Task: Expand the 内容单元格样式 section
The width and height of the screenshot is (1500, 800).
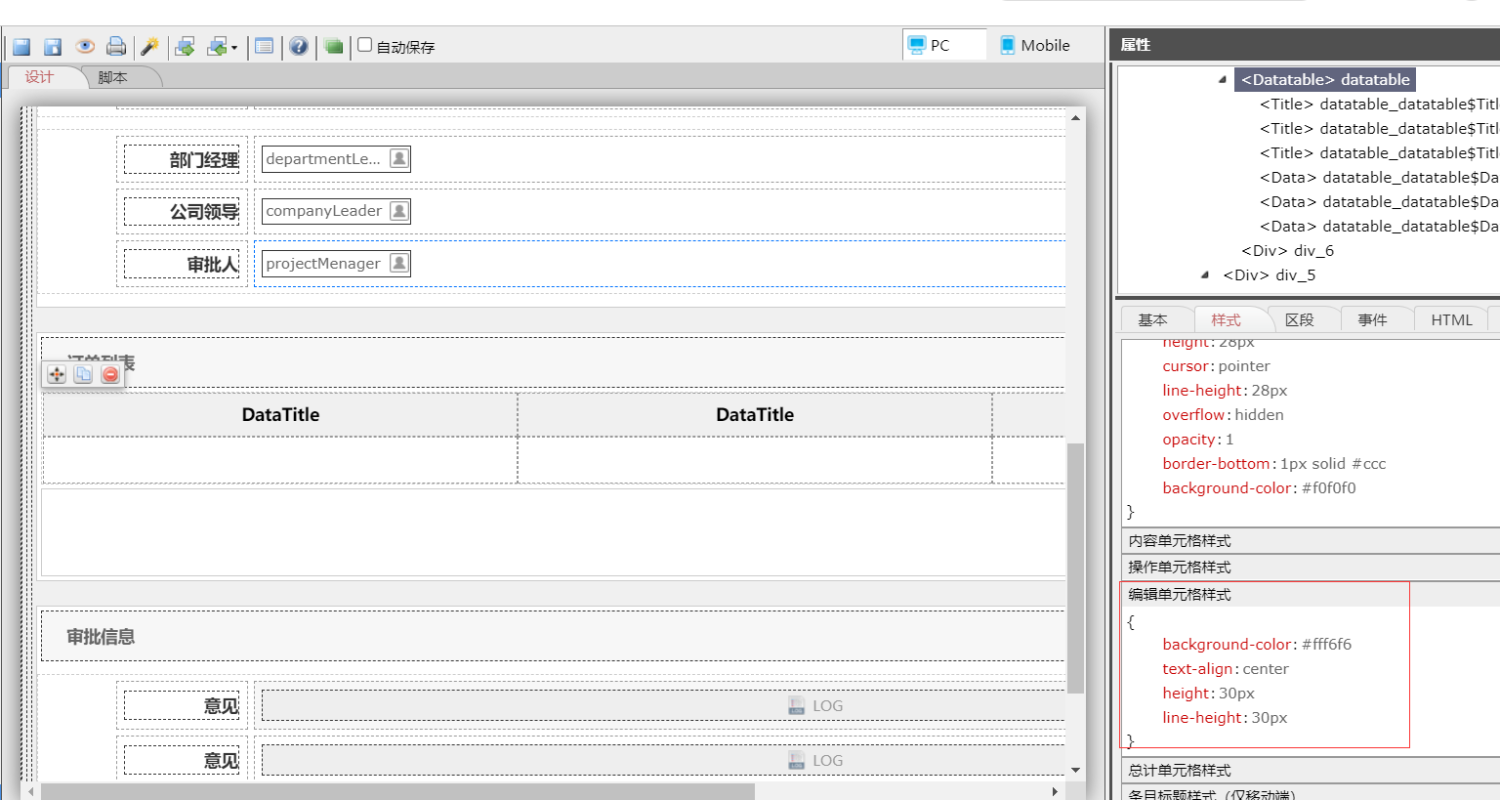Action: click(1310, 541)
